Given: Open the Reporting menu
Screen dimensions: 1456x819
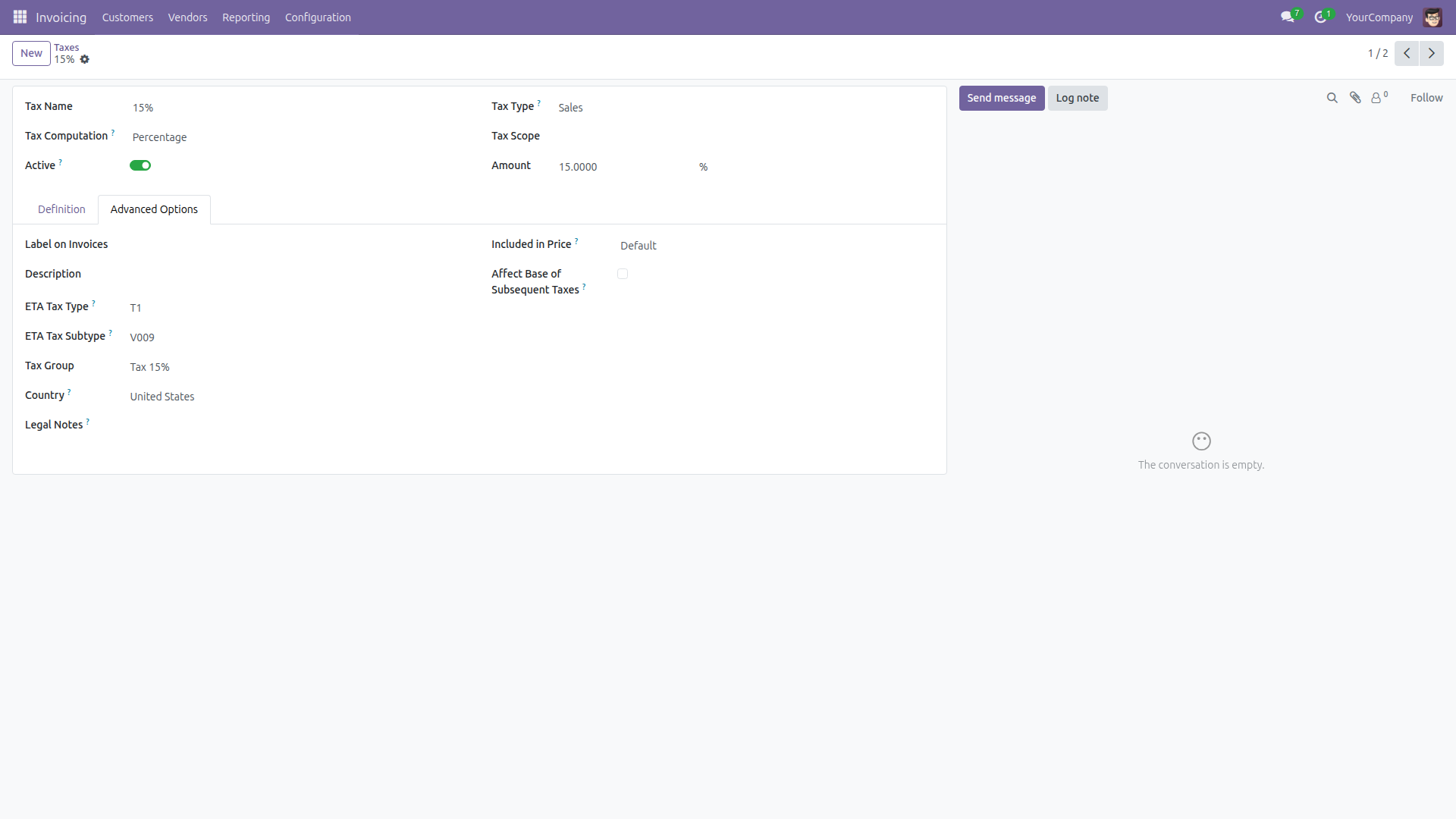Looking at the screenshot, I should (246, 17).
